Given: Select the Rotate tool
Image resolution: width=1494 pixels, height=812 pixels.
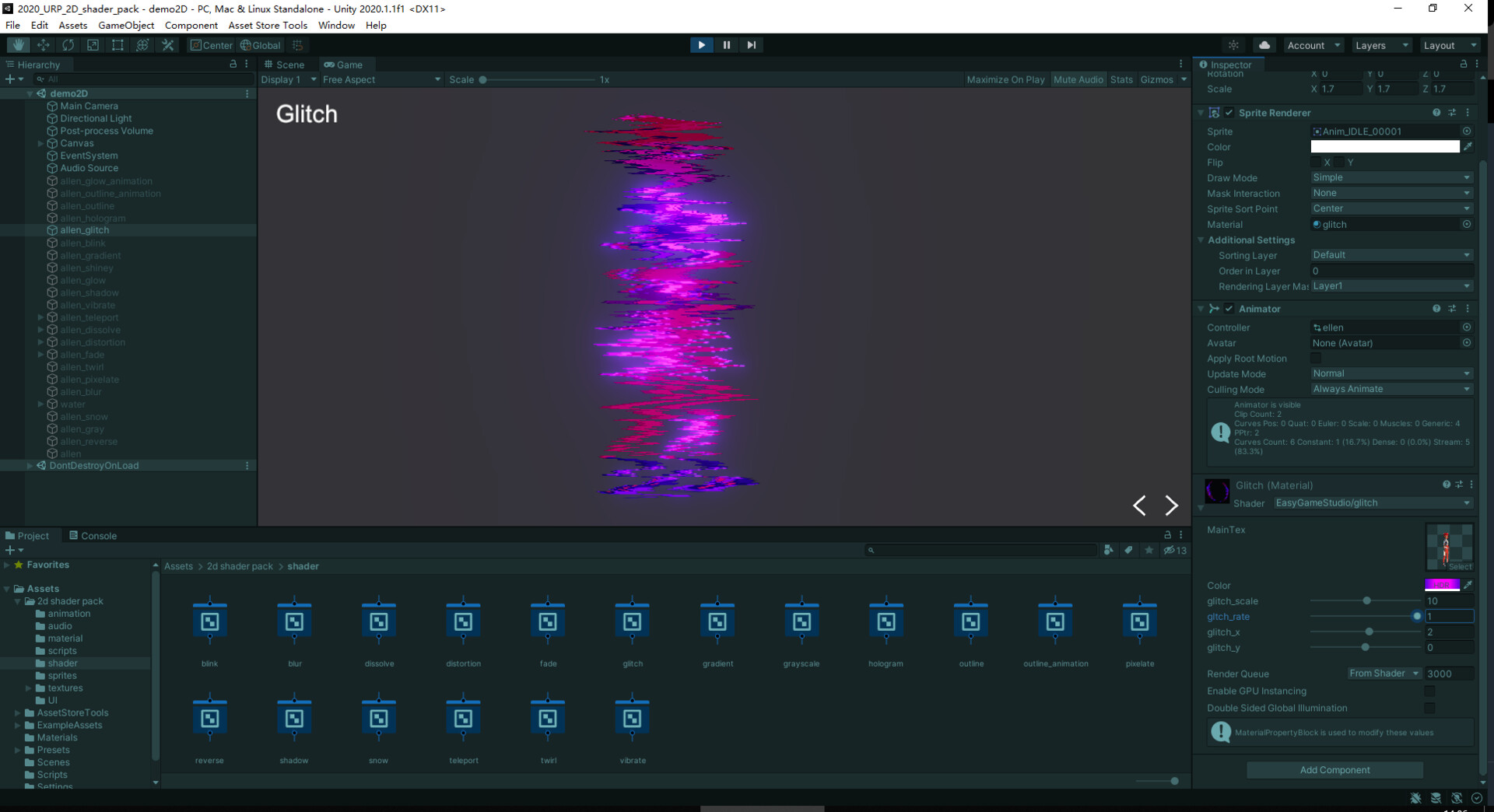Looking at the screenshot, I should pyautogui.click(x=68, y=44).
